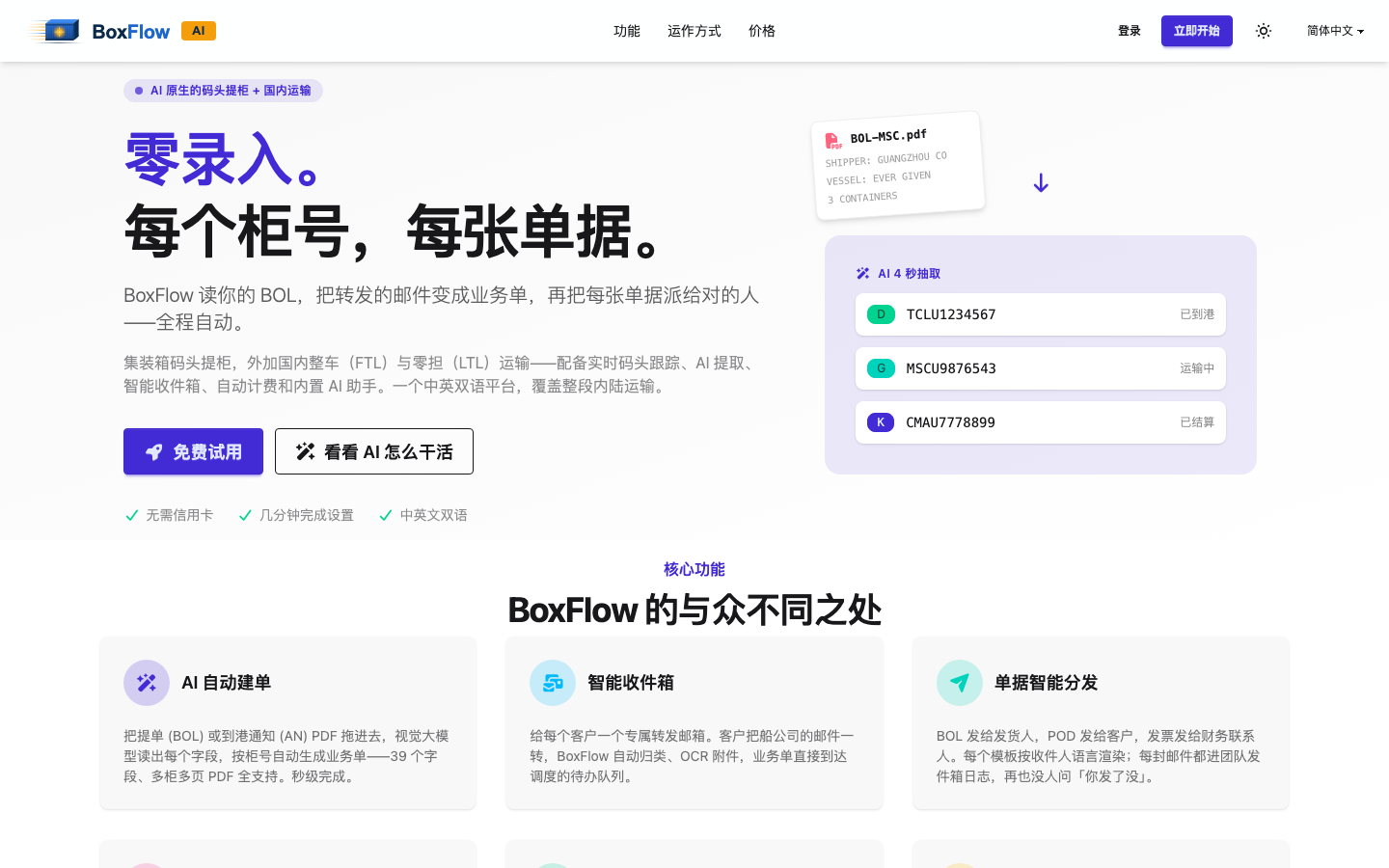This screenshot has height=868, width=1389.
Task: Click the rocket icon in 免费试用
Action: [154, 452]
